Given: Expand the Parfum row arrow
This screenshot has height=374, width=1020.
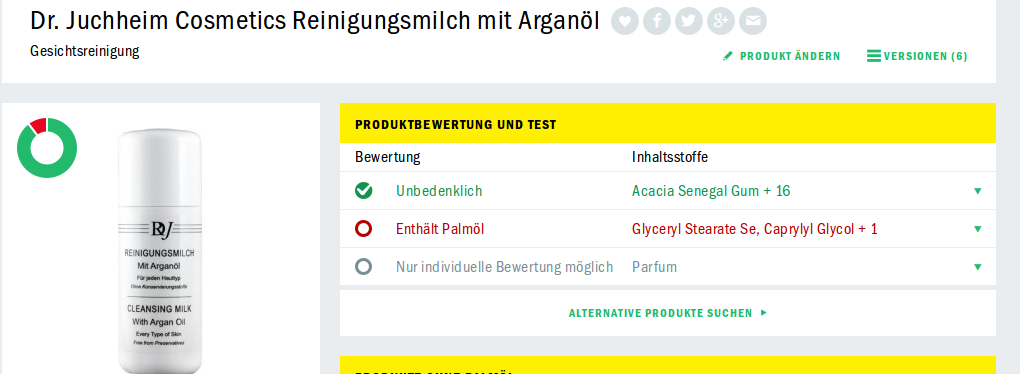Looking at the screenshot, I should [977, 267].
